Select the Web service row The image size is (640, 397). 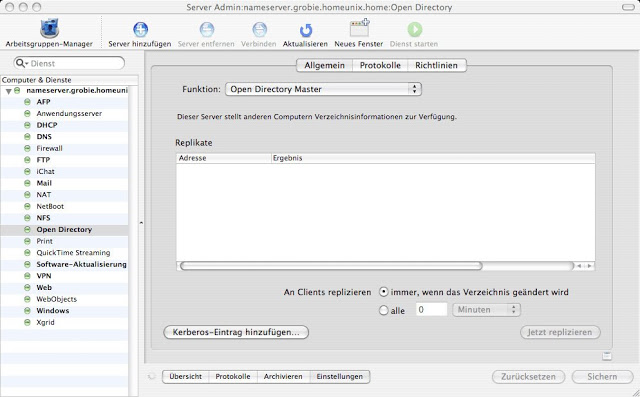click(x=64, y=288)
